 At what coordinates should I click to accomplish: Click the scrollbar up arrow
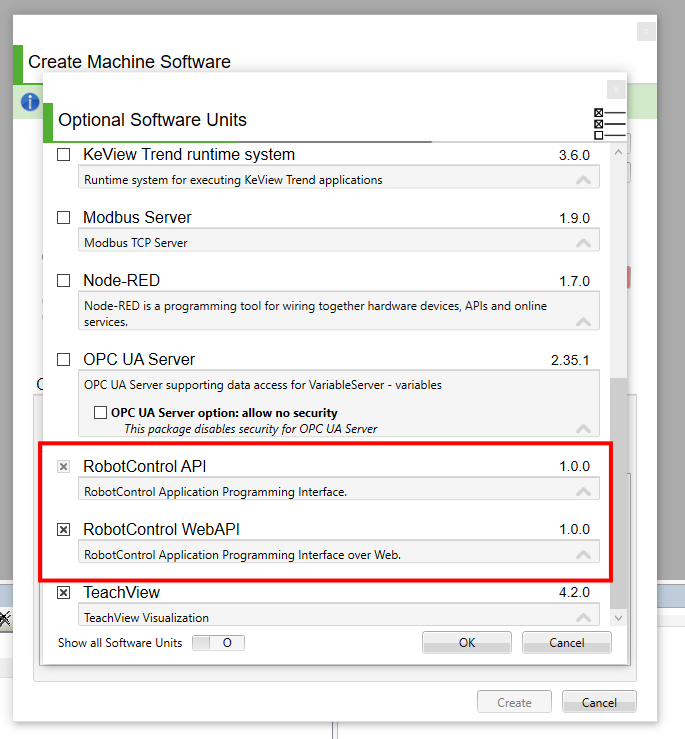pyautogui.click(x=619, y=152)
